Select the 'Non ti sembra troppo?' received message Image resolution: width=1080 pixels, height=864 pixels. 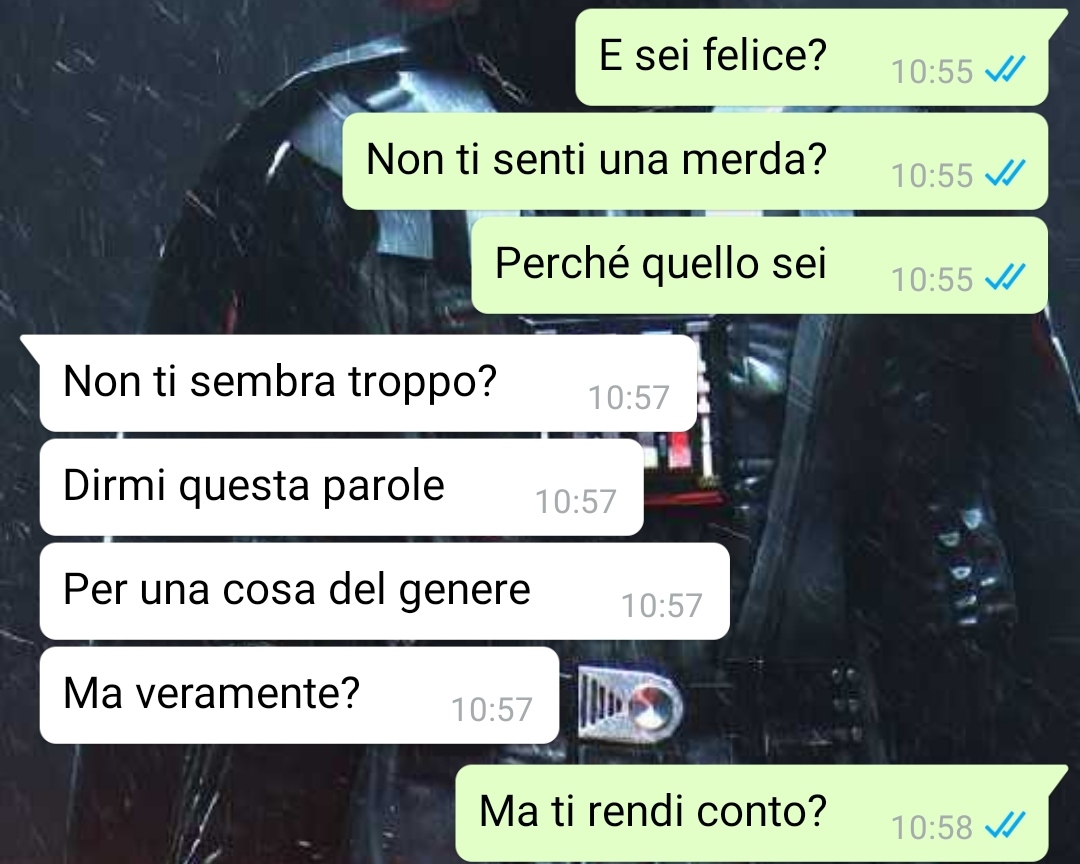(368, 383)
